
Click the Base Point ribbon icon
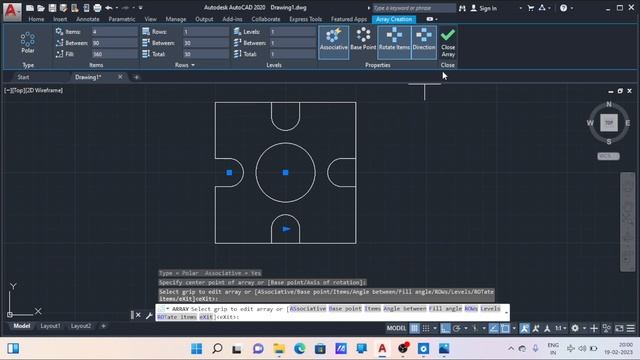point(363,39)
